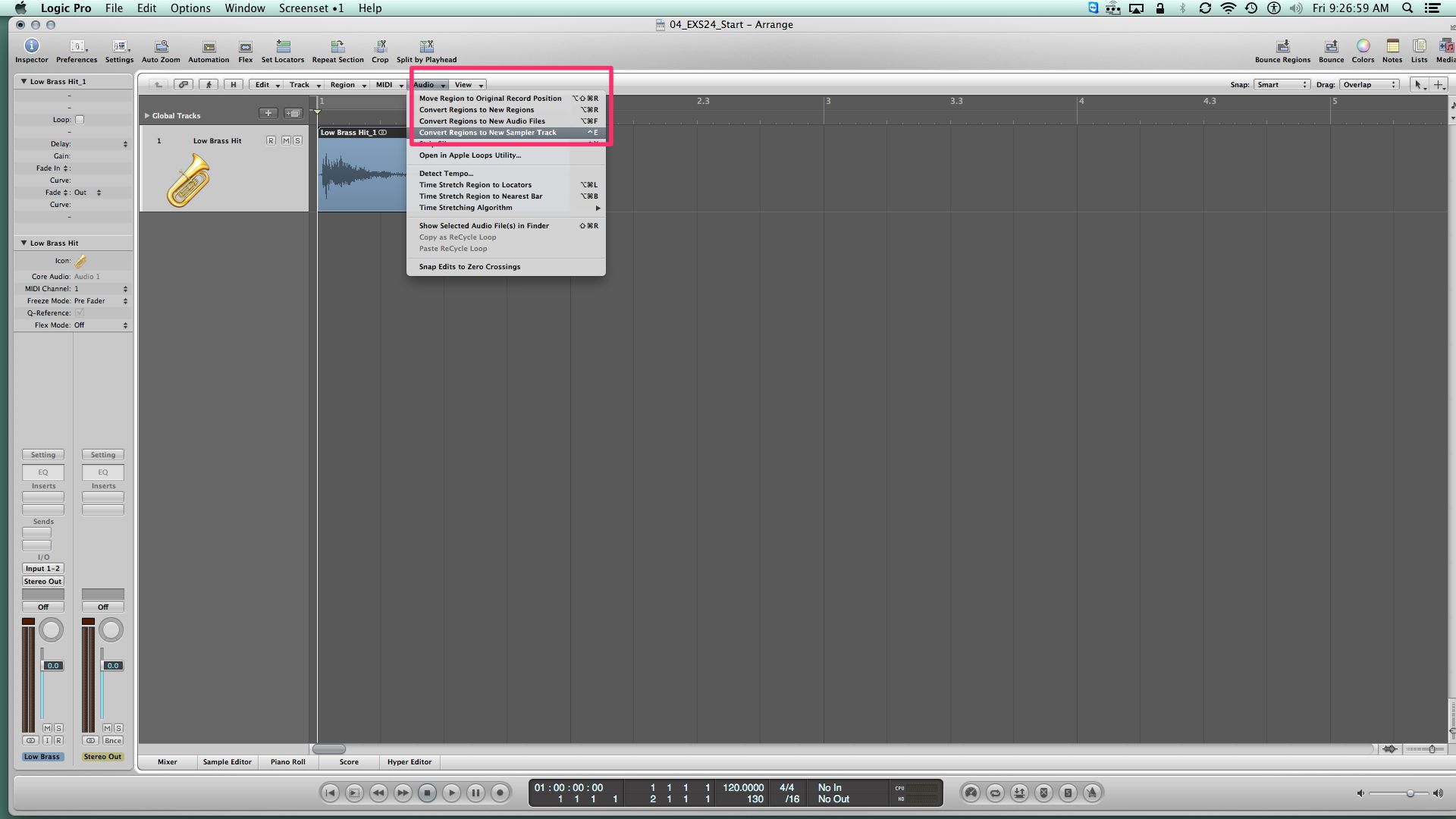Open the Colors palette

tap(1363, 51)
